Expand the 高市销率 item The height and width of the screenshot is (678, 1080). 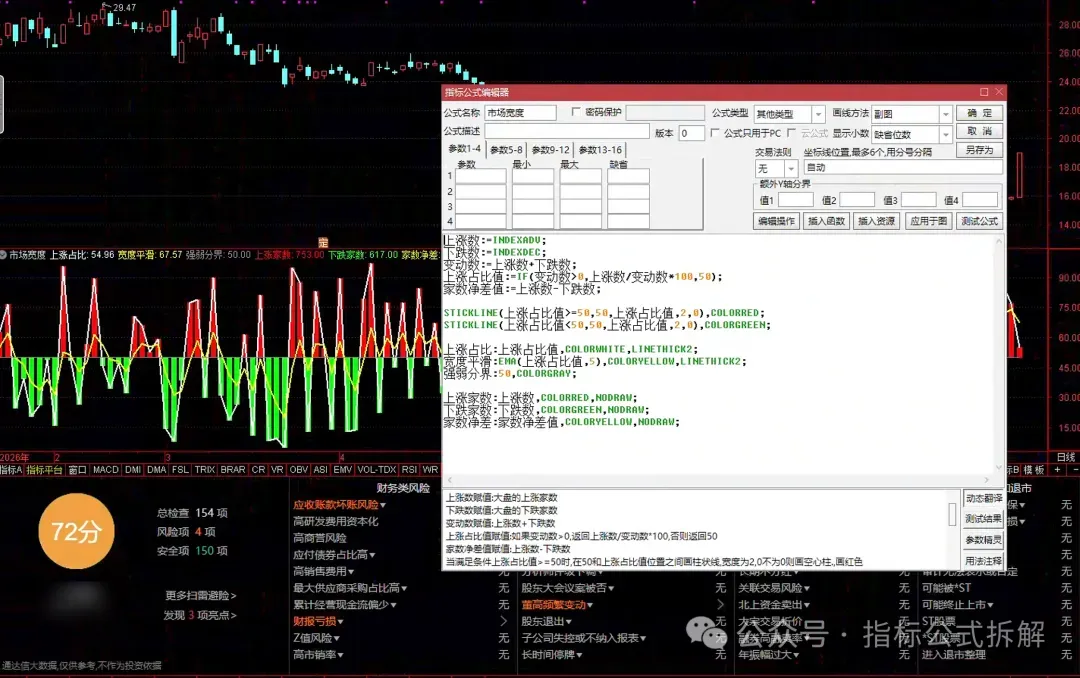[x=318, y=655]
